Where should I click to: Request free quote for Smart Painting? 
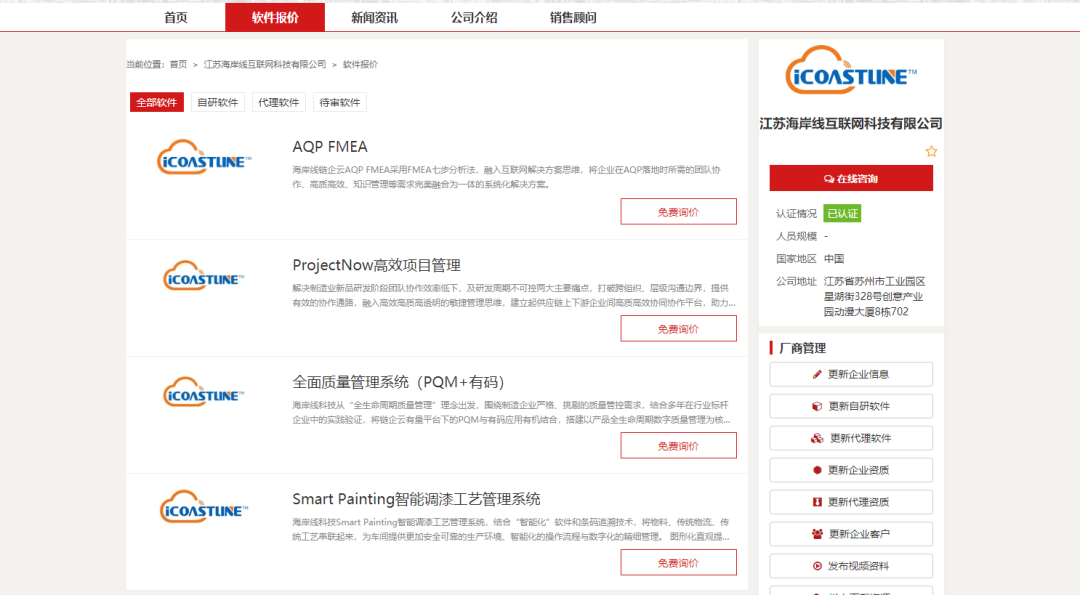(x=678, y=563)
